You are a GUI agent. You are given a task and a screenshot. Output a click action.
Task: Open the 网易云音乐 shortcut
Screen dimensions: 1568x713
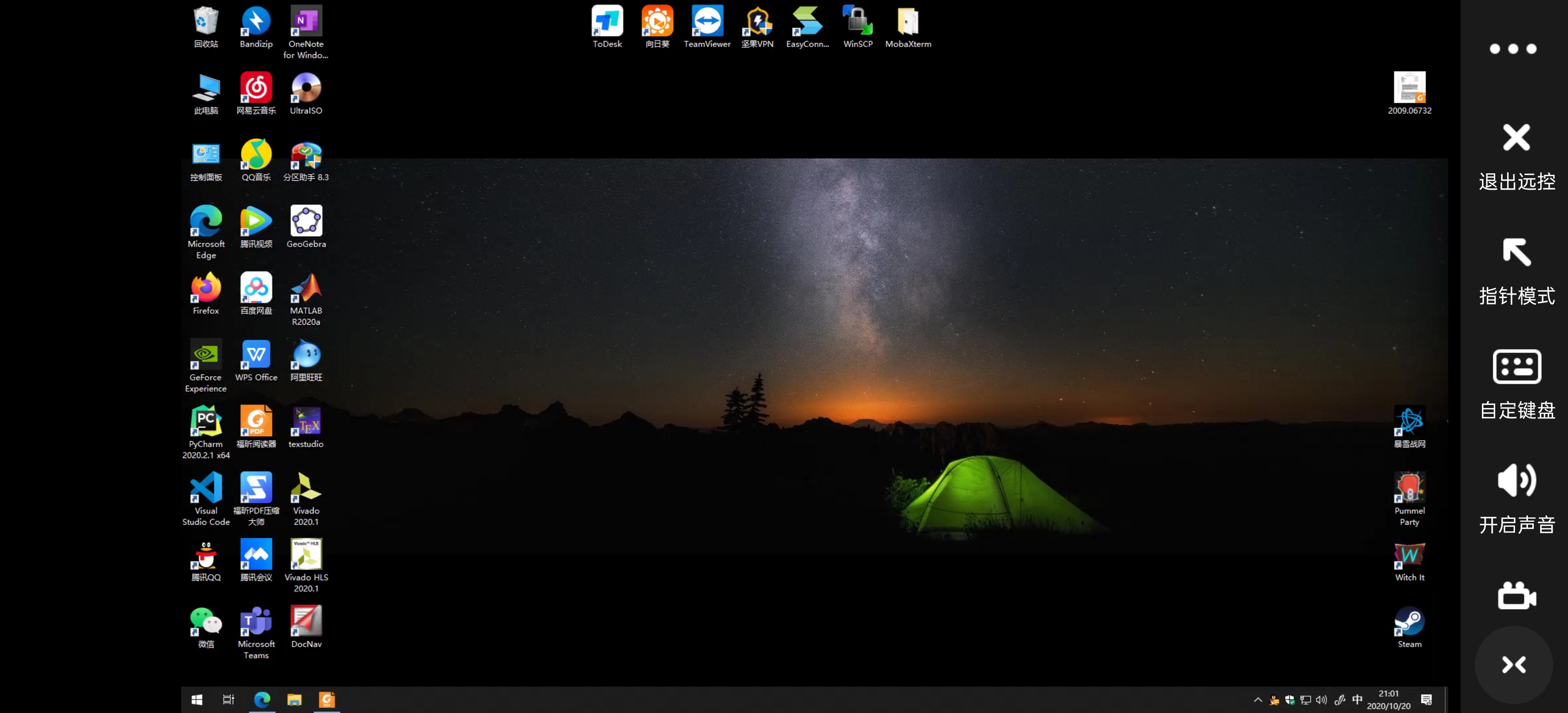click(256, 94)
